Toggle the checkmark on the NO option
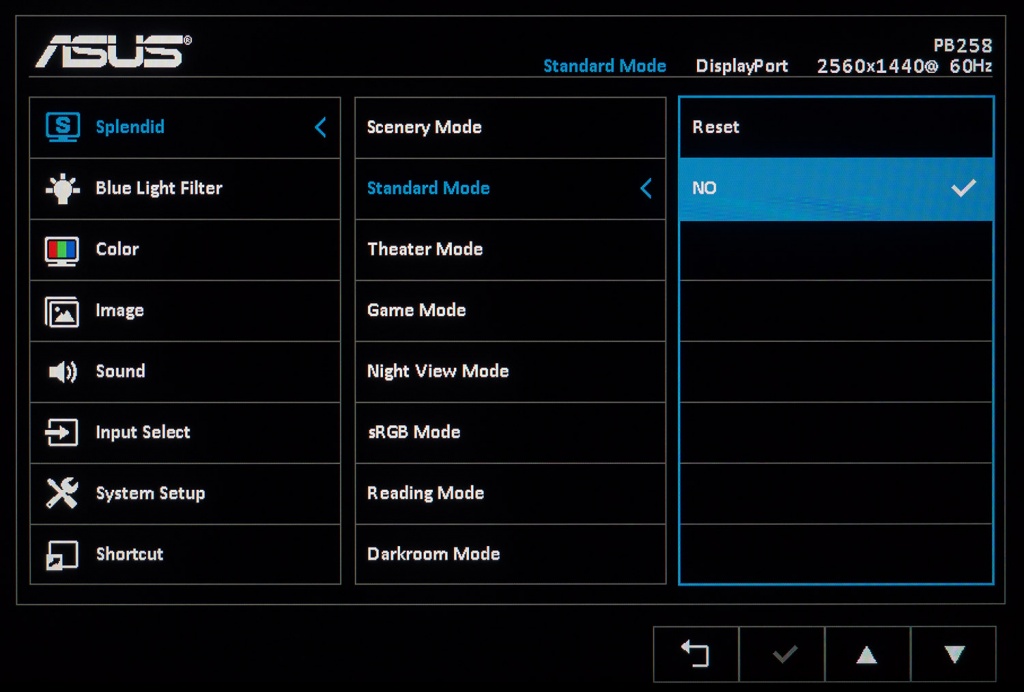Screen dimensions: 1024x692 (x=963, y=188)
